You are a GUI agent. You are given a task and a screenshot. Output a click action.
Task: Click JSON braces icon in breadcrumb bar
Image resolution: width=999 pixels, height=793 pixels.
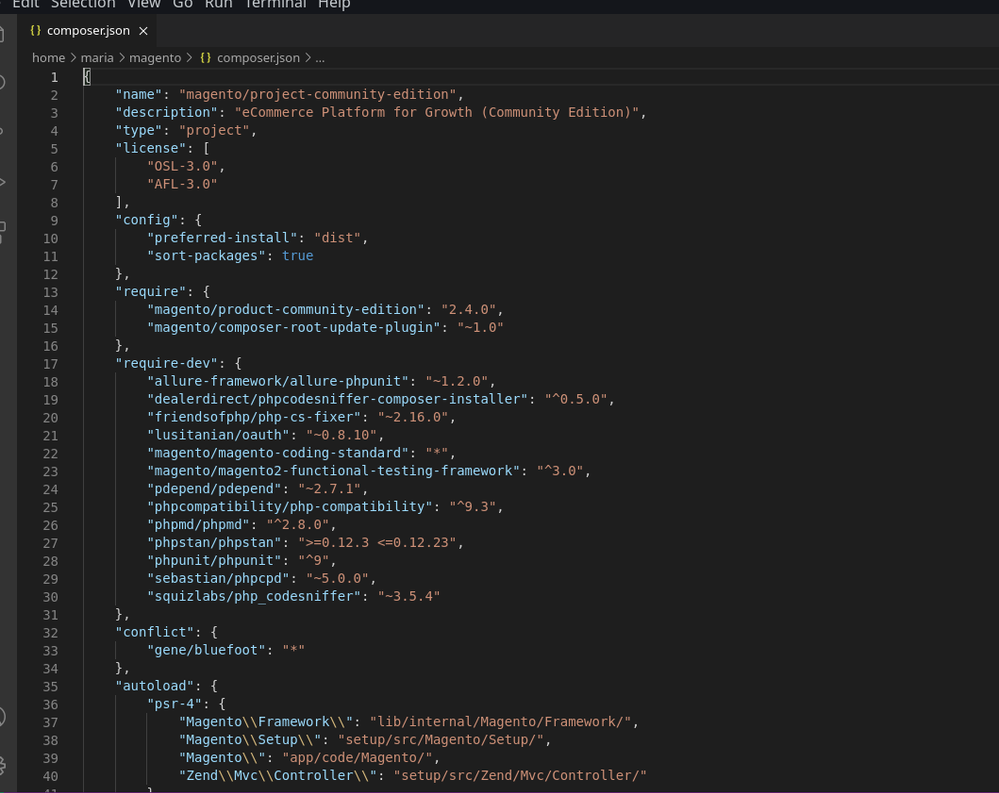(x=205, y=58)
